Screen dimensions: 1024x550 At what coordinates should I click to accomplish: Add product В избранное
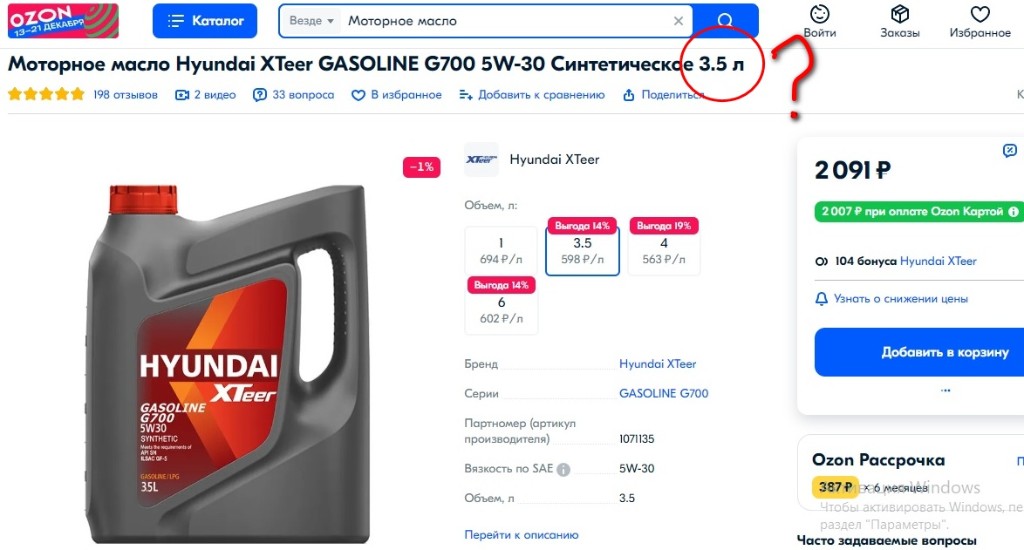396,95
